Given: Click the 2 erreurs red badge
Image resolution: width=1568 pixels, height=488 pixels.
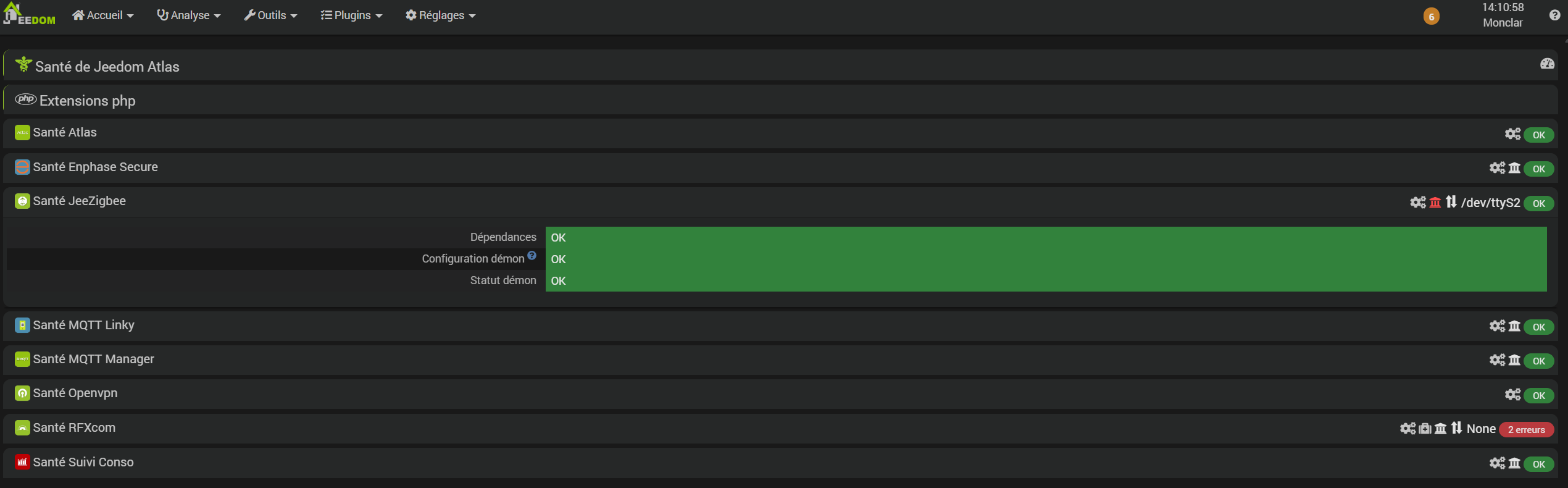Looking at the screenshot, I should [1526, 429].
